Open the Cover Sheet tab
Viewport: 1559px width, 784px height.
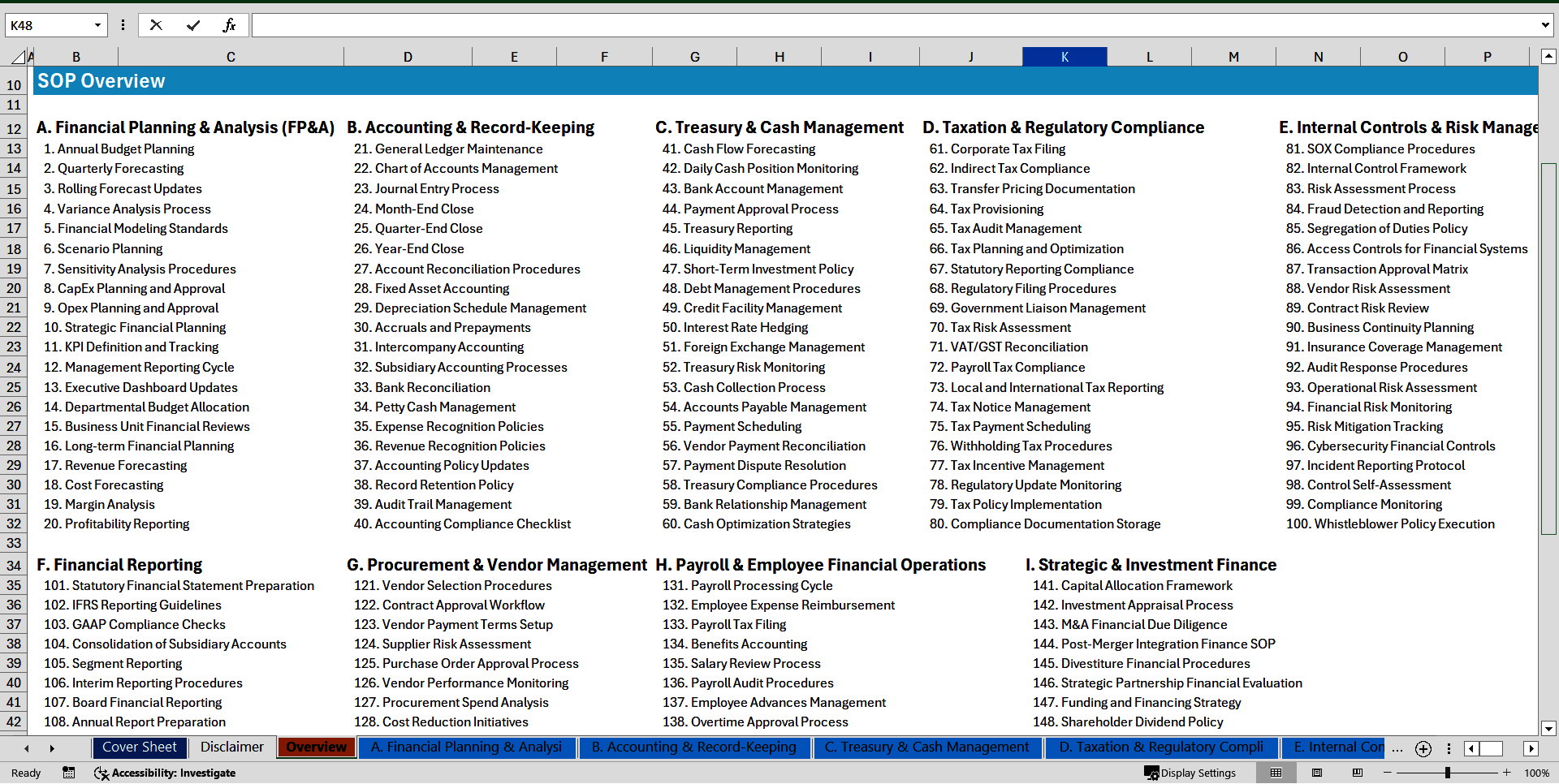(x=139, y=747)
